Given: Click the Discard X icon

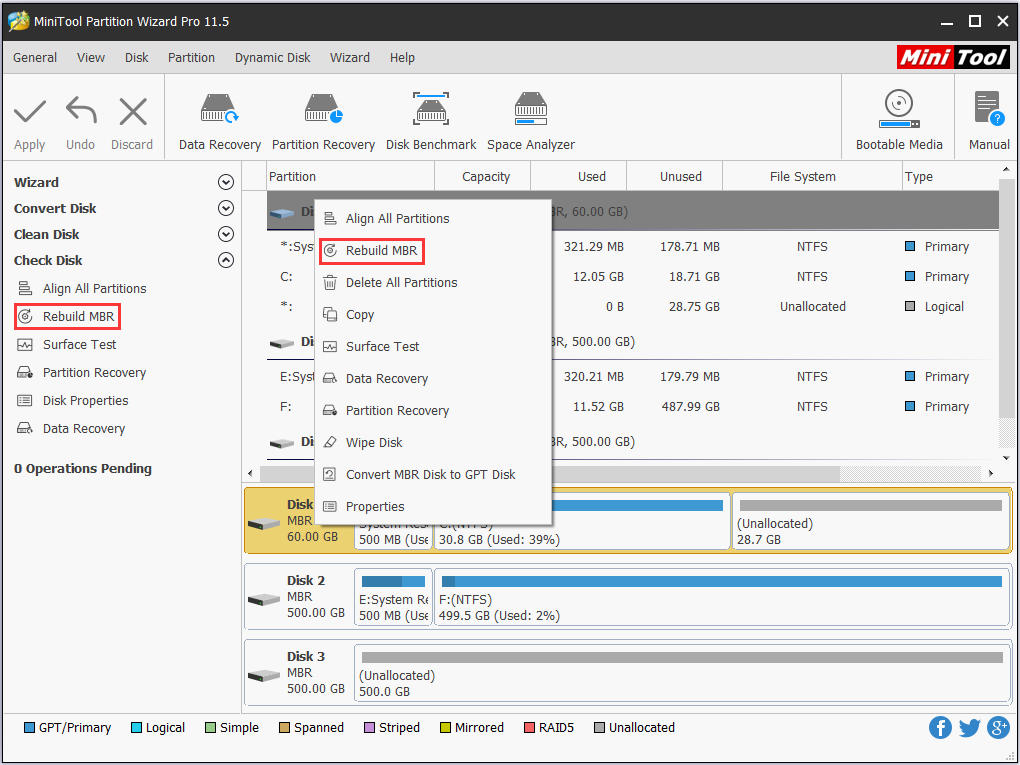Looking at the screenshot, I should click(x=133, y=111).
